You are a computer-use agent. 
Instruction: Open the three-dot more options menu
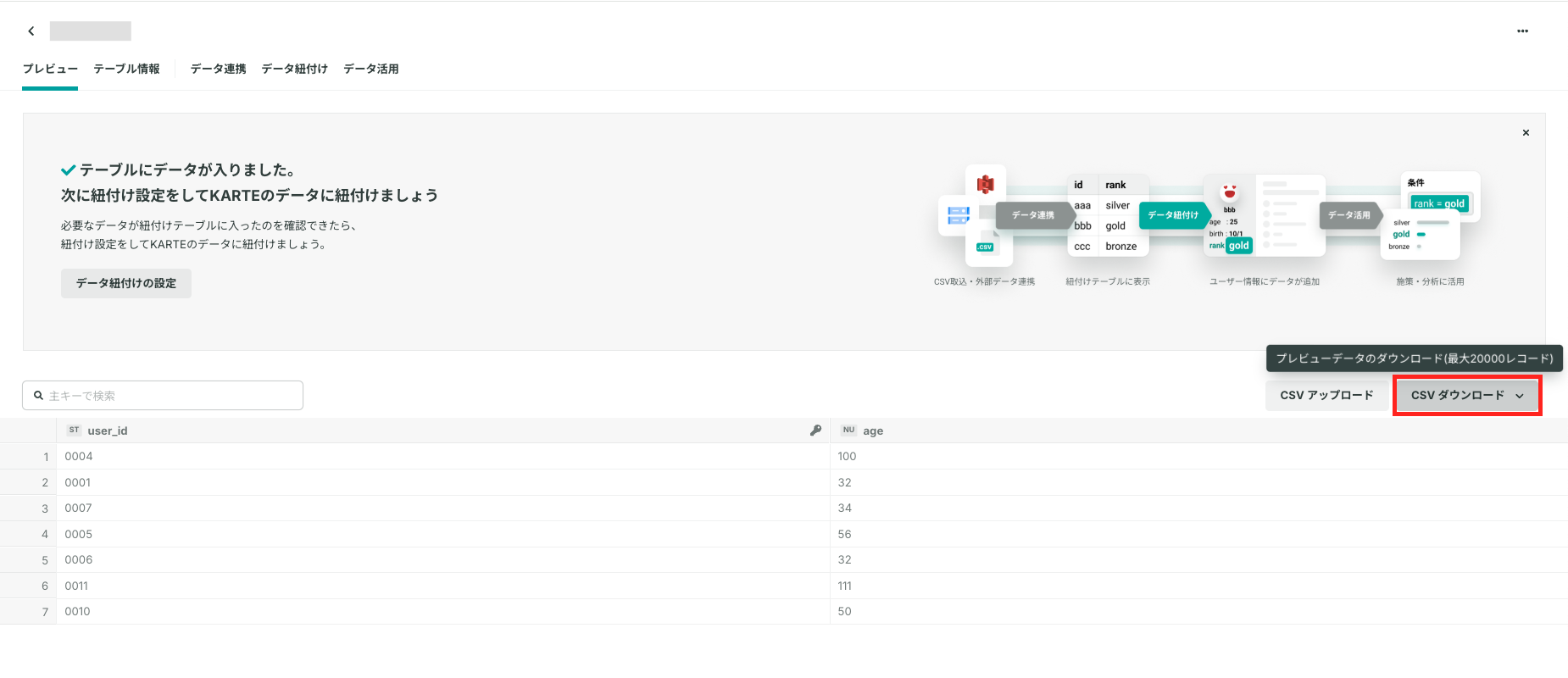tap(1522, 31)
